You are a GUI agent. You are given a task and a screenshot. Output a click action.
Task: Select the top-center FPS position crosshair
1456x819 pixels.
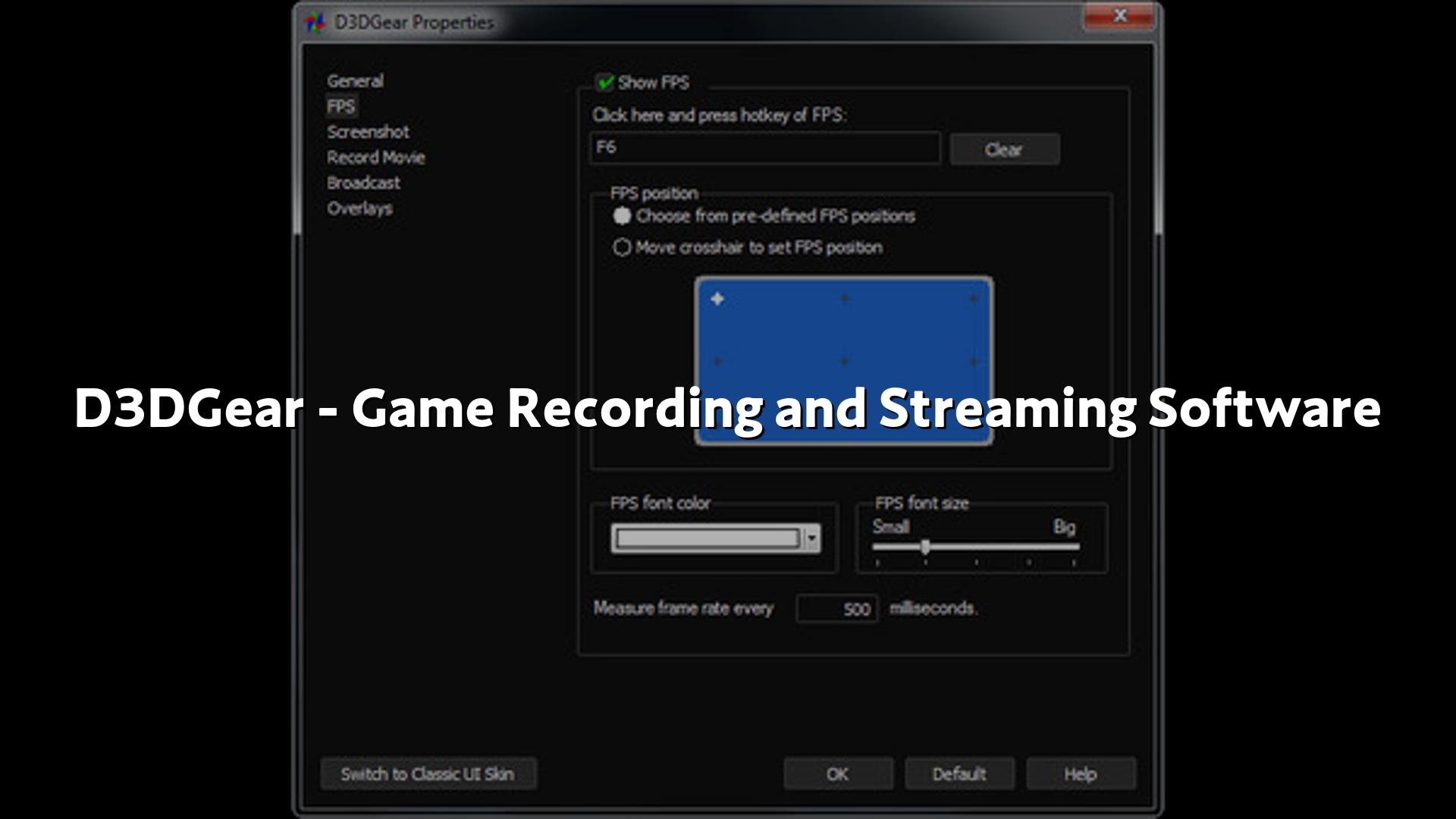pos(845,300)
